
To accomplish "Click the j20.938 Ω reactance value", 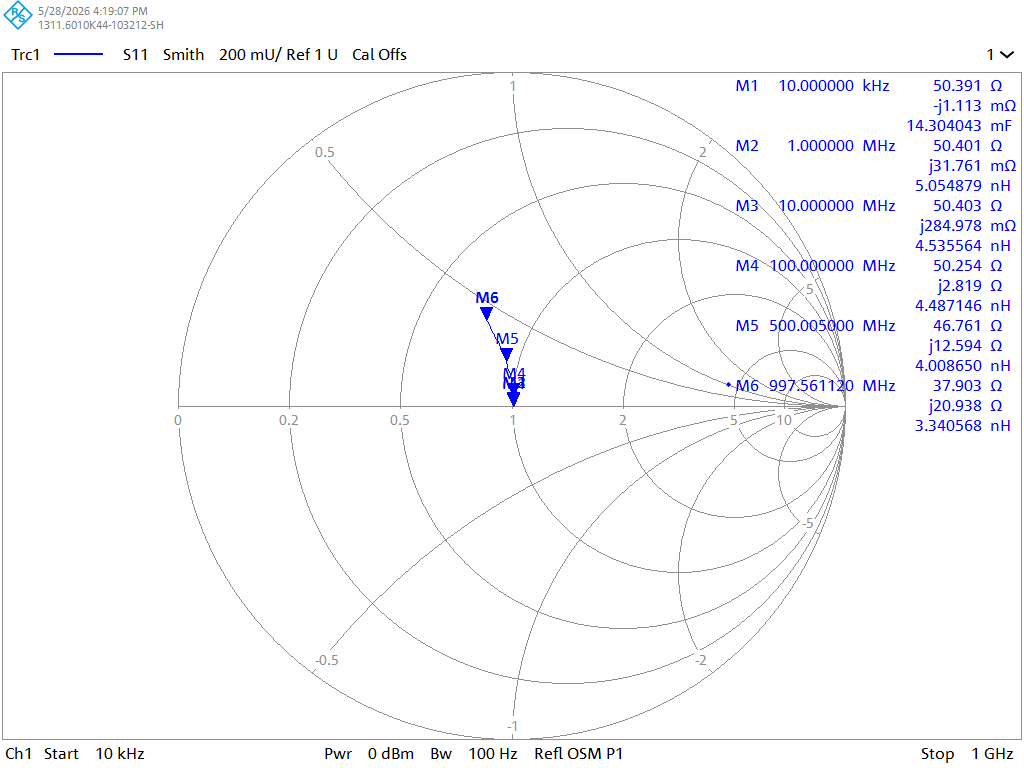I will click(x=965, y=406).
